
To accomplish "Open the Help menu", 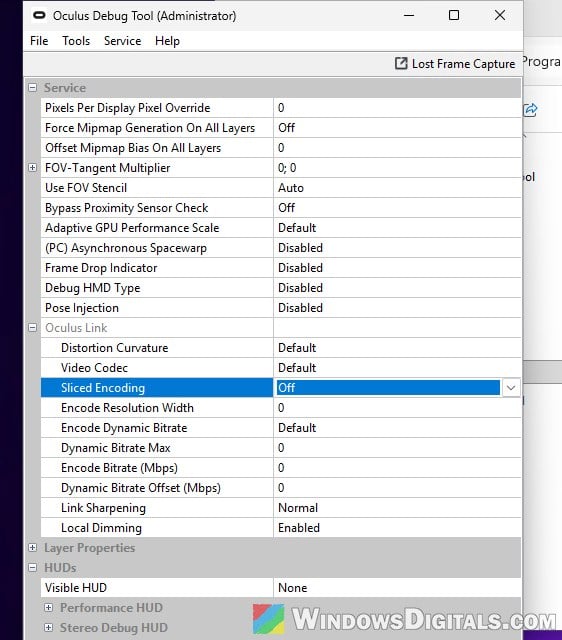I will pyautogui.click(x=167, y=41).
